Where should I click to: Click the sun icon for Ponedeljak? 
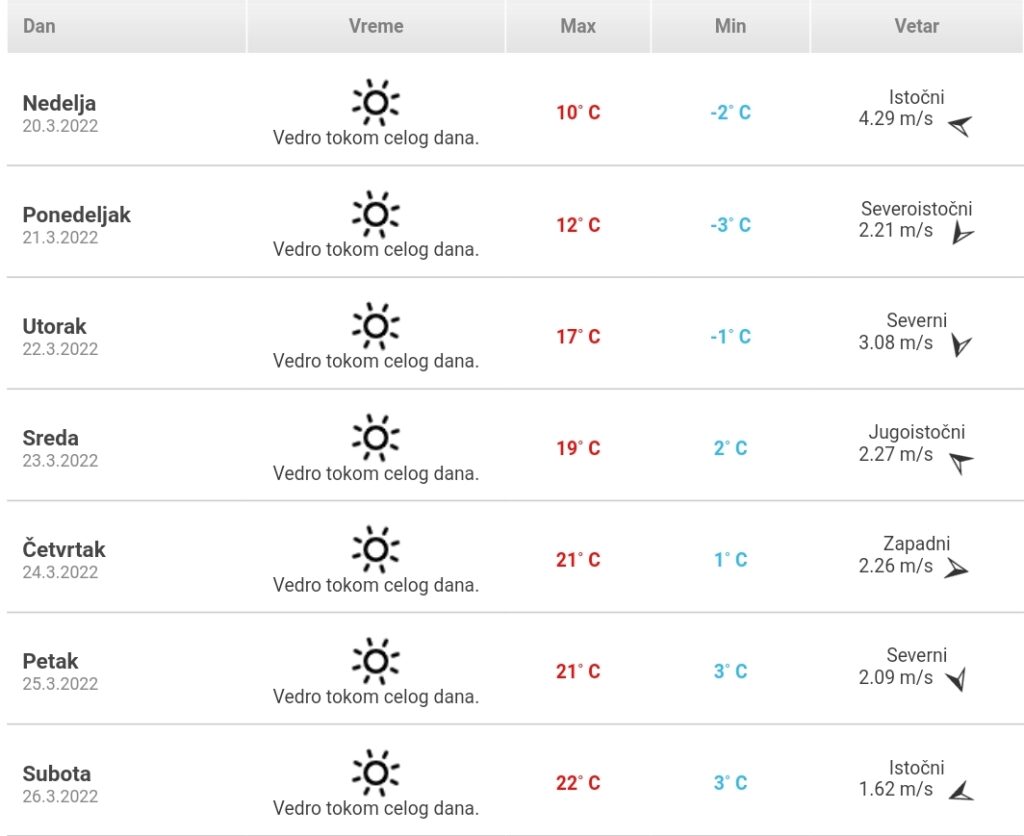pos(376,214)
